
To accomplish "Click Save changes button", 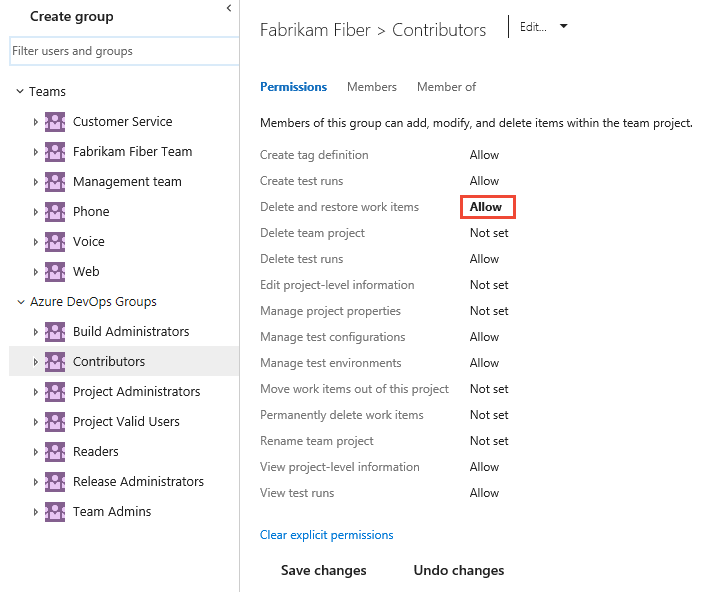I will tap(323, 571).
